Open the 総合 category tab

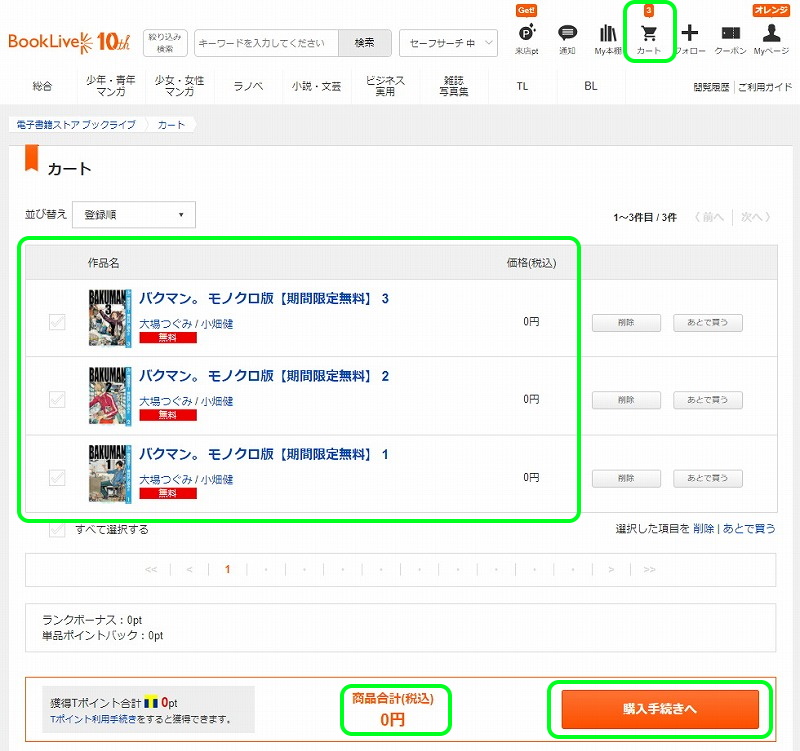(x=42, y=86)
